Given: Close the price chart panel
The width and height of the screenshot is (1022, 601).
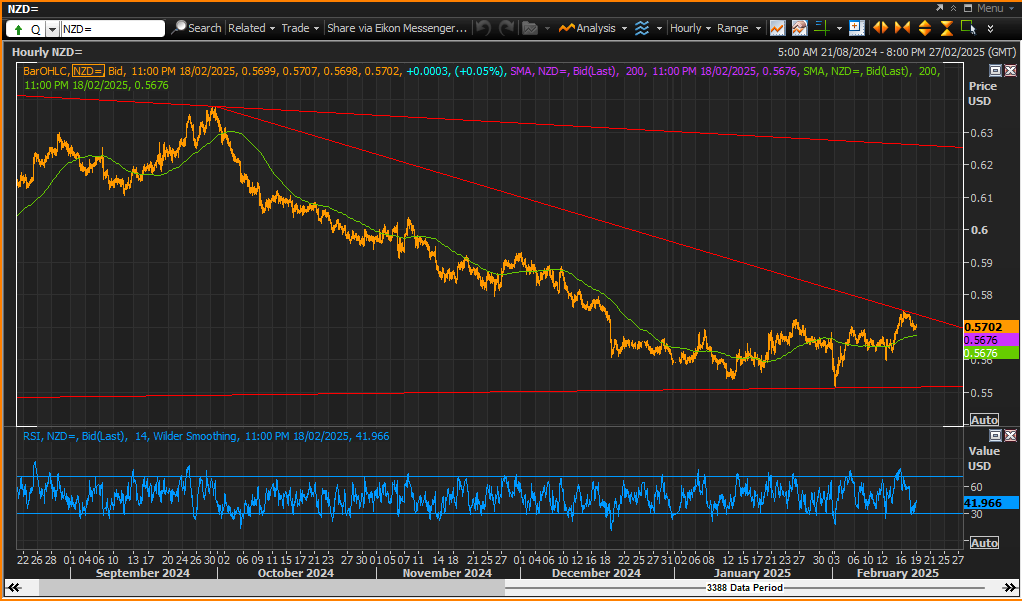Looking at the screenshot, I should (1010, 70).
